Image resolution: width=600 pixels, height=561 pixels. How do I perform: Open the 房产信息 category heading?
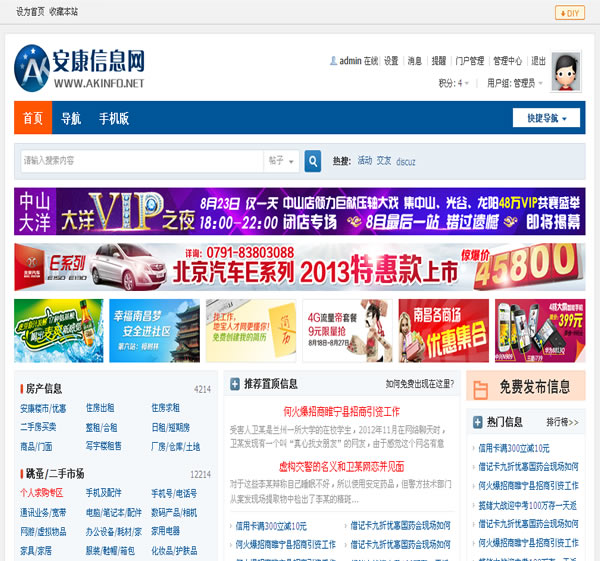pyautogui.click(x=44, y=389)
